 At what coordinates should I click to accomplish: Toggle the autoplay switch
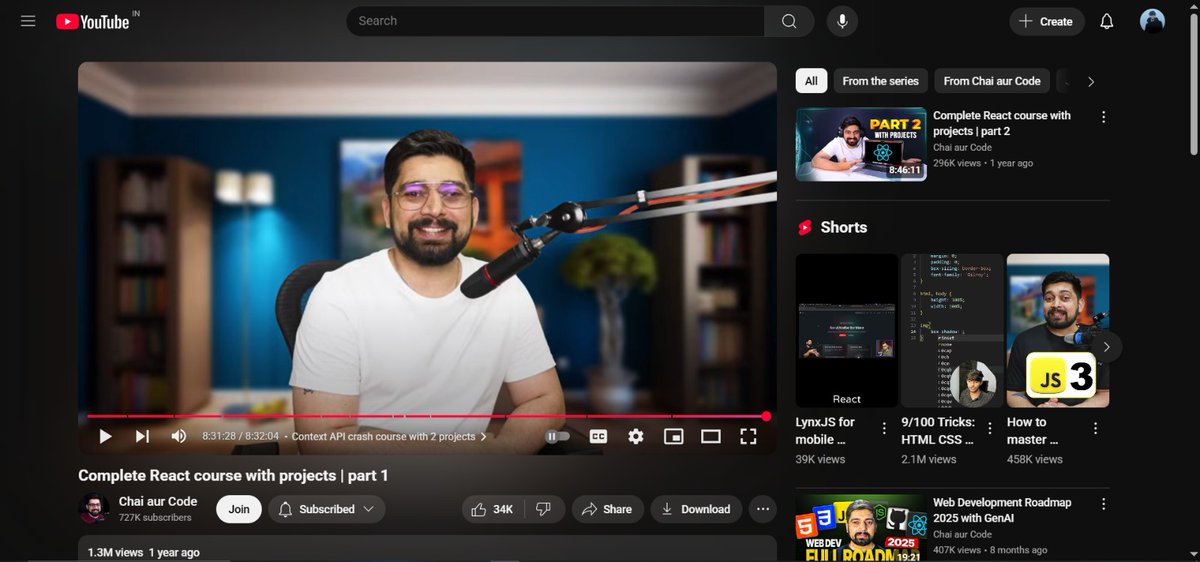557,436
